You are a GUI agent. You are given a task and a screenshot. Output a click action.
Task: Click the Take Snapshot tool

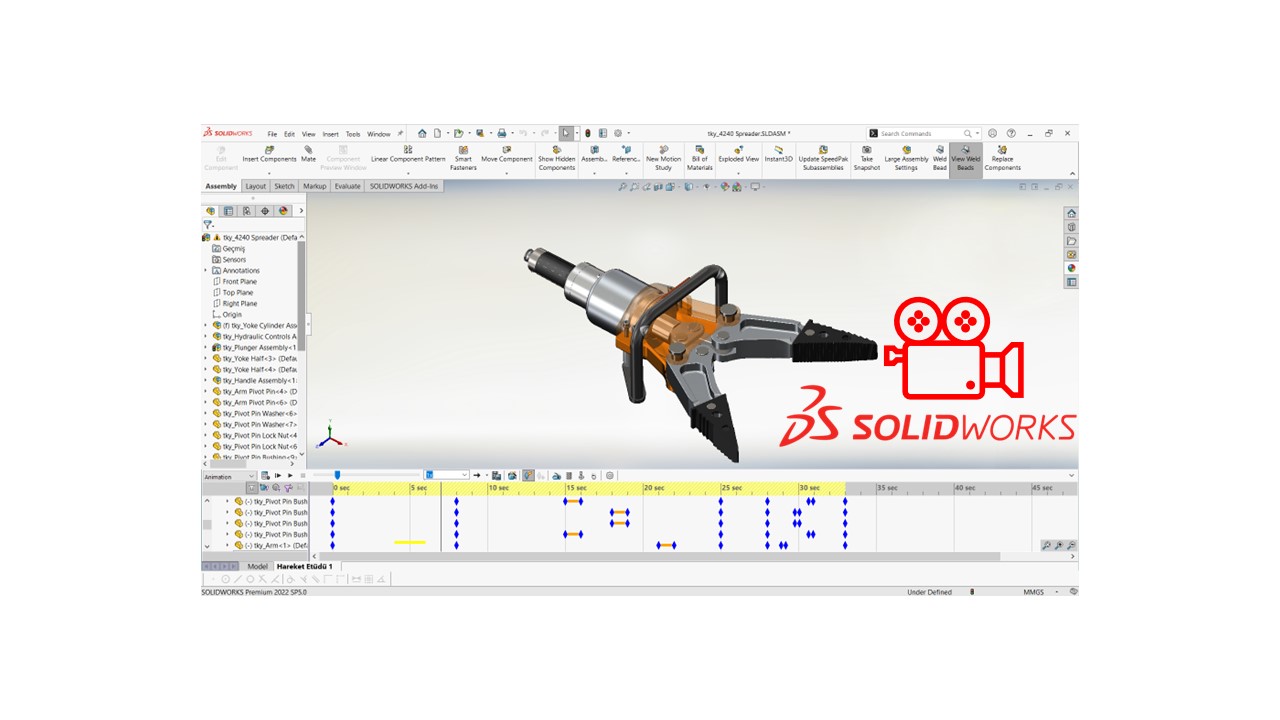(x=867, y=158)
